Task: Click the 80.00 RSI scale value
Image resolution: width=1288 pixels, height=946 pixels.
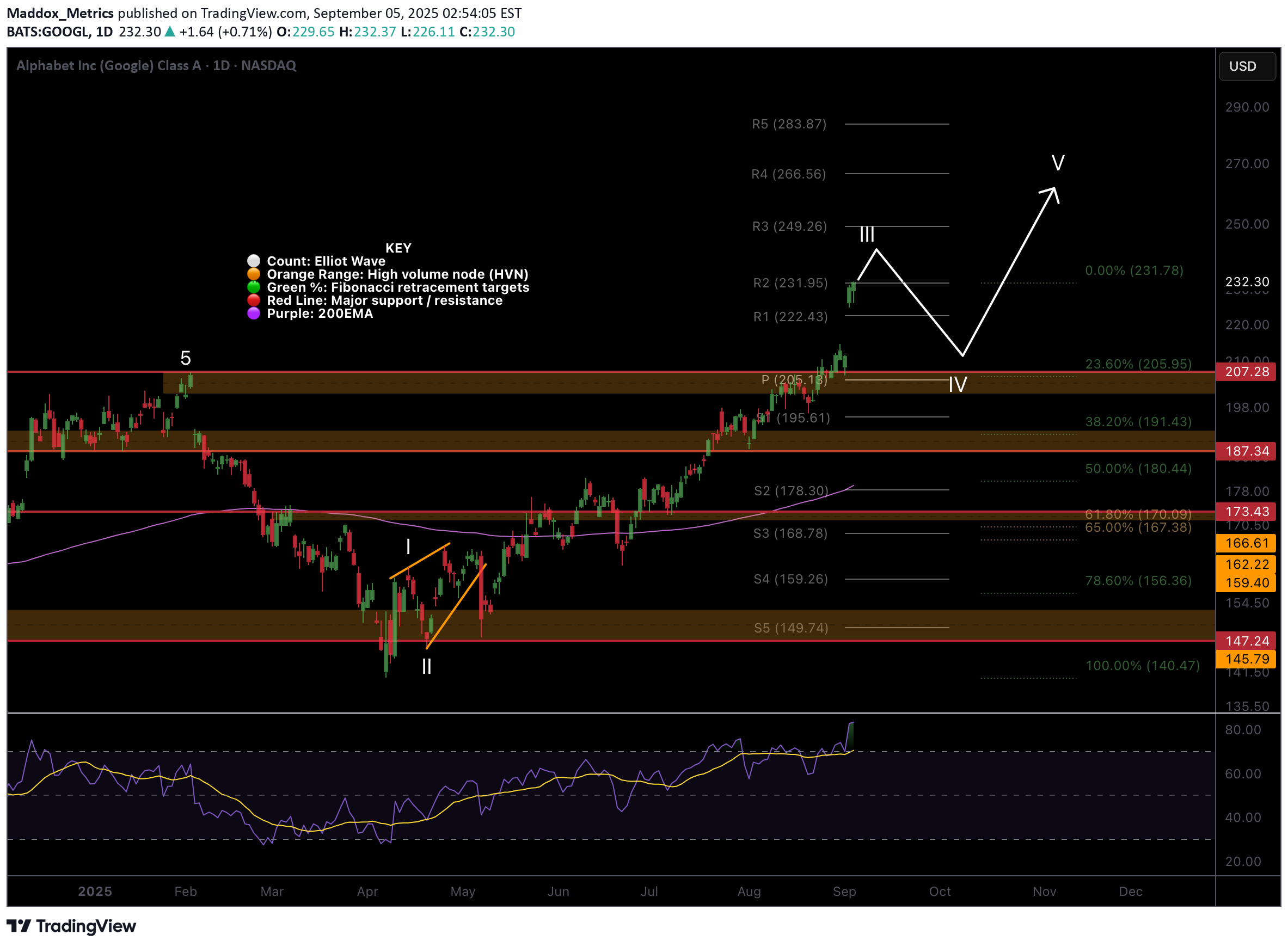Action: coord(1243,729)
